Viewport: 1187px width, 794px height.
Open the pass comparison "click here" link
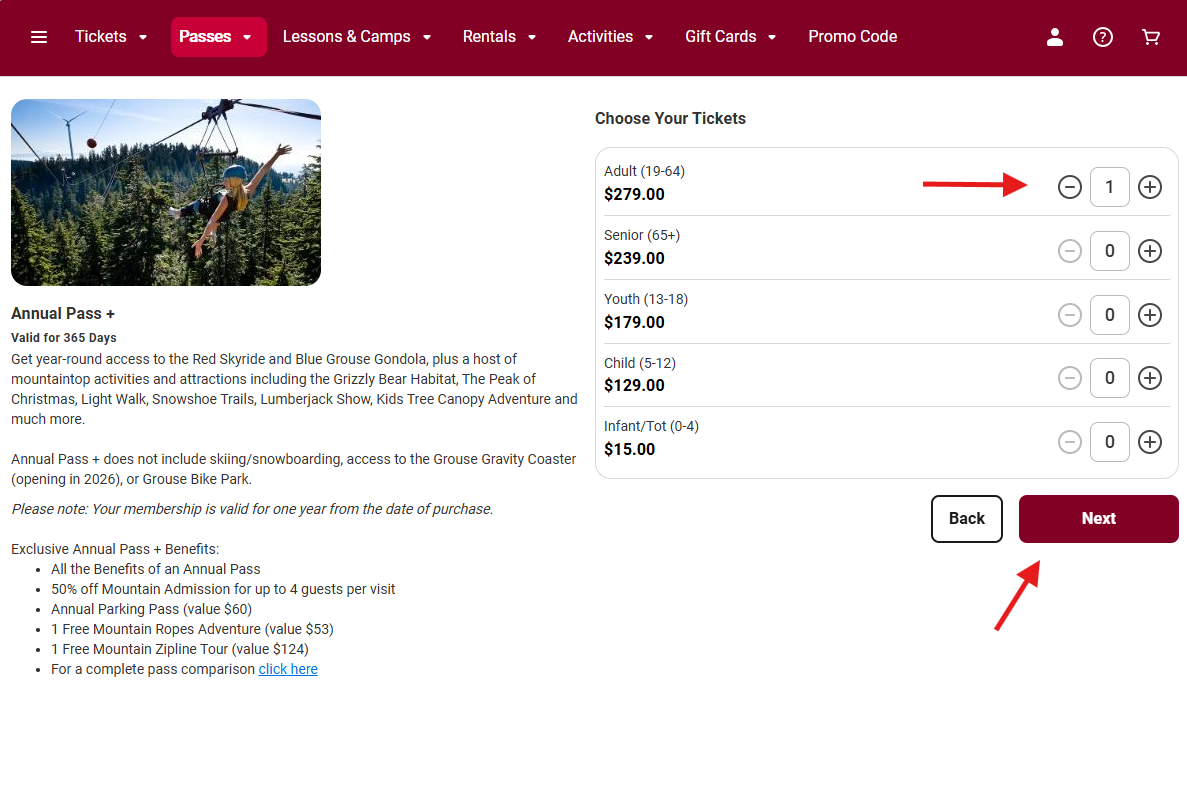pyautogui.click(x=288, y=669)
